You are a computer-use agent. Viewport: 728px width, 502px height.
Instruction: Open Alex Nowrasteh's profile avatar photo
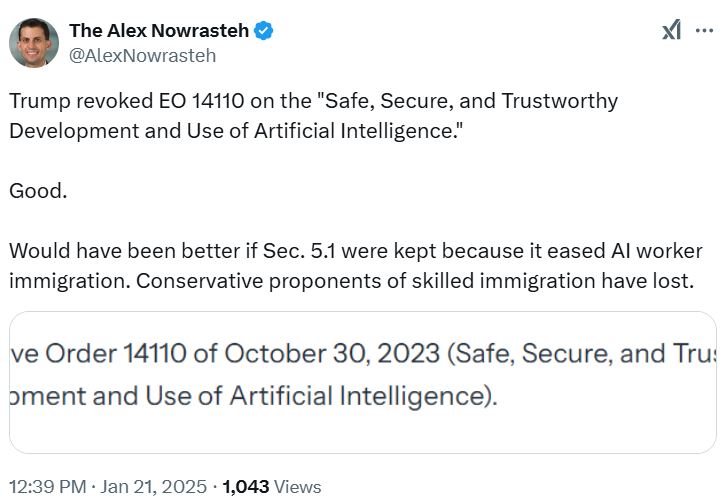pyautogui.click(x=33, y=43)
